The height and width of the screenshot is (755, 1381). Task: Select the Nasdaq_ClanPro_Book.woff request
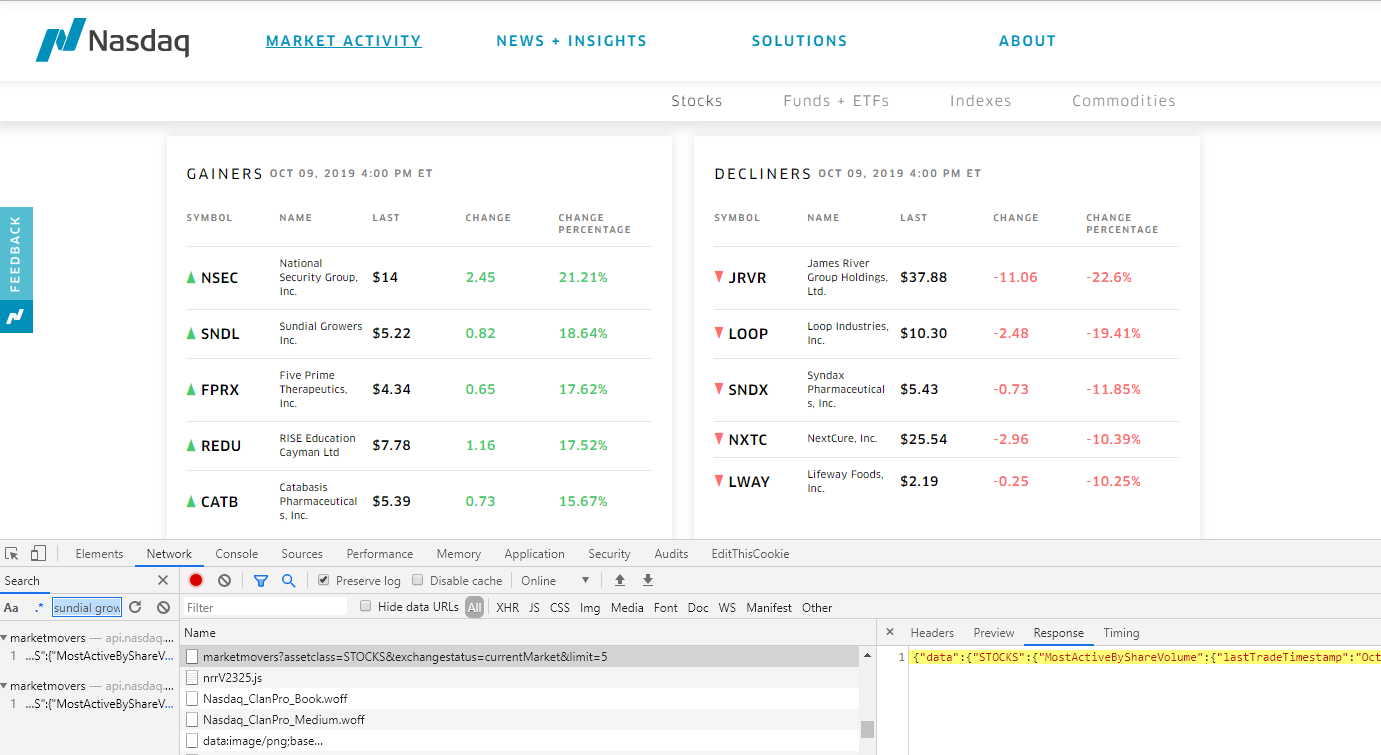[x=520, y=698]
